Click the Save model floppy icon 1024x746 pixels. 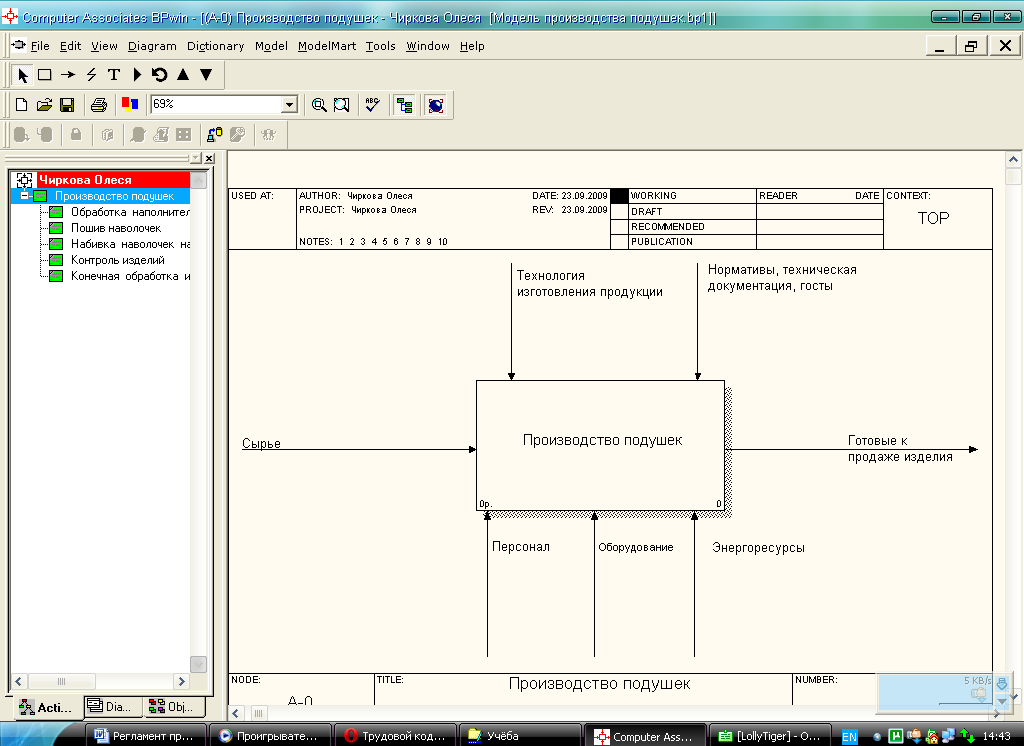[67, 105]
